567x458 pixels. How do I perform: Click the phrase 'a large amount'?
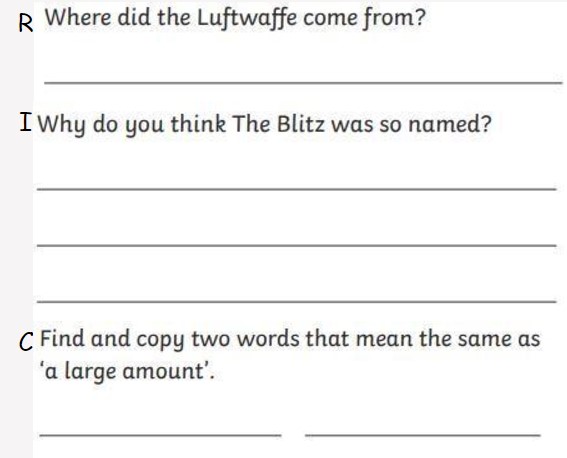[125, 371]
